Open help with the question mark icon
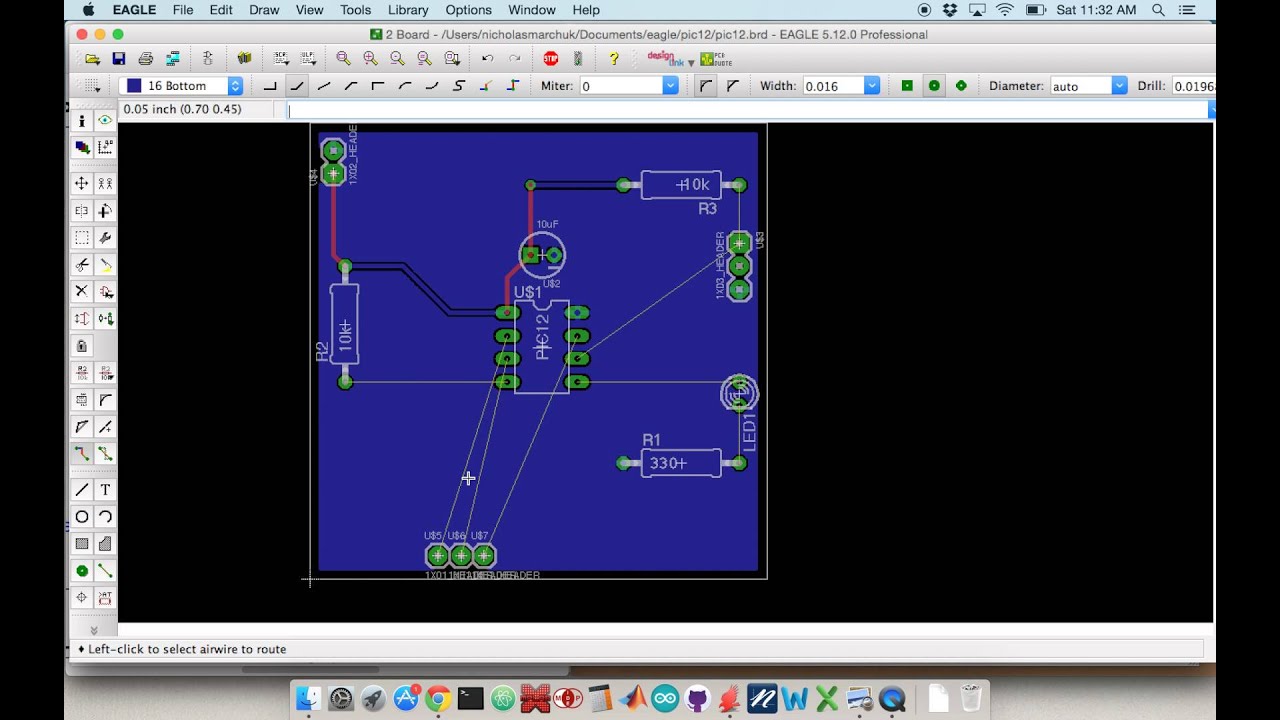 (614, 59)
